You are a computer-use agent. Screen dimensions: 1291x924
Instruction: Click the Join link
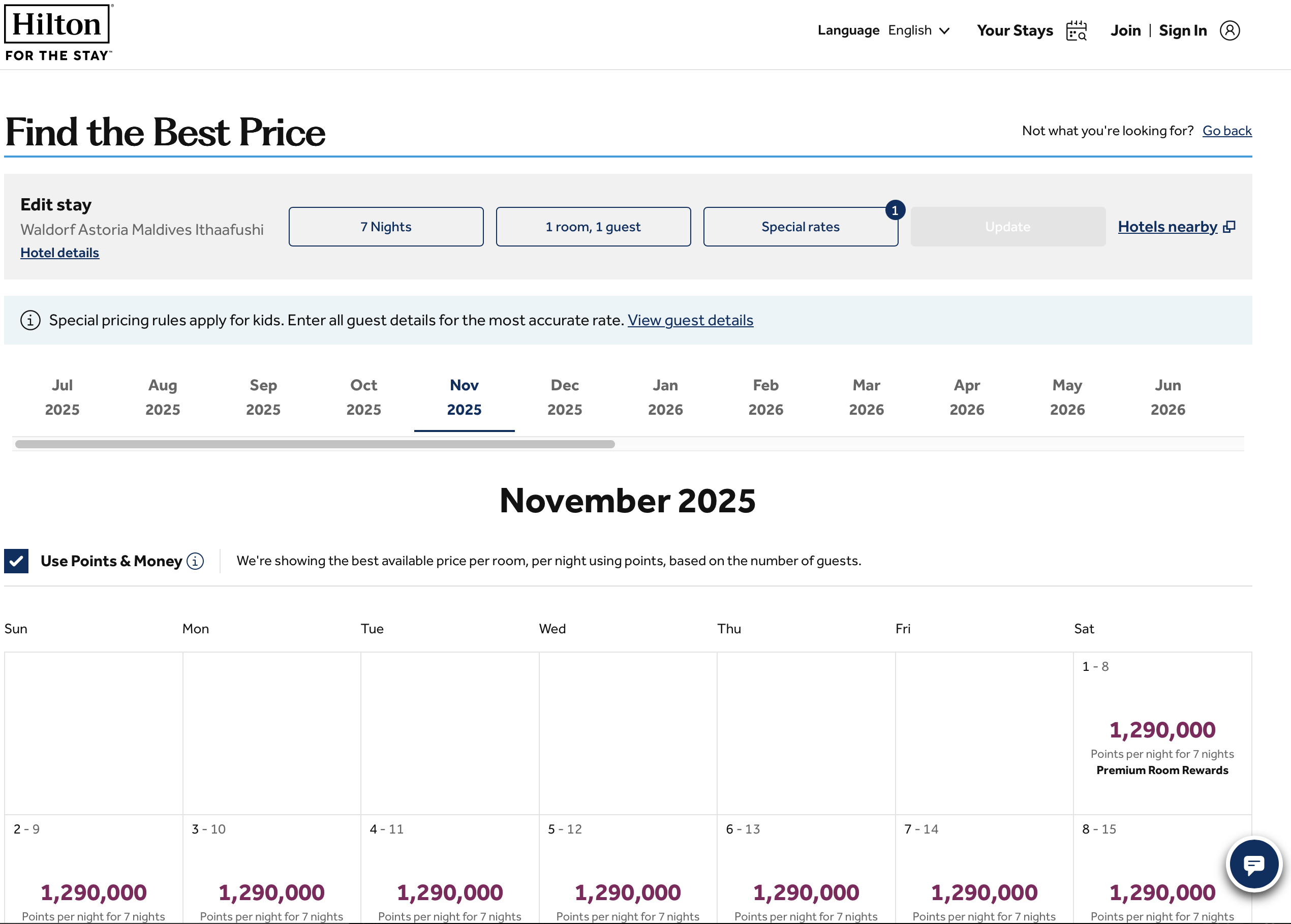[x=1125, y=30]
